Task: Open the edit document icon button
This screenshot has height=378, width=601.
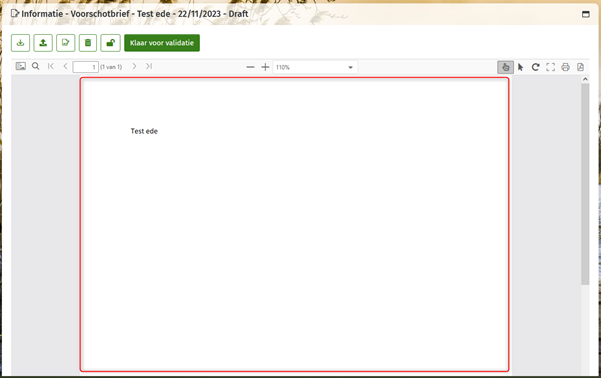Action: 66,43
